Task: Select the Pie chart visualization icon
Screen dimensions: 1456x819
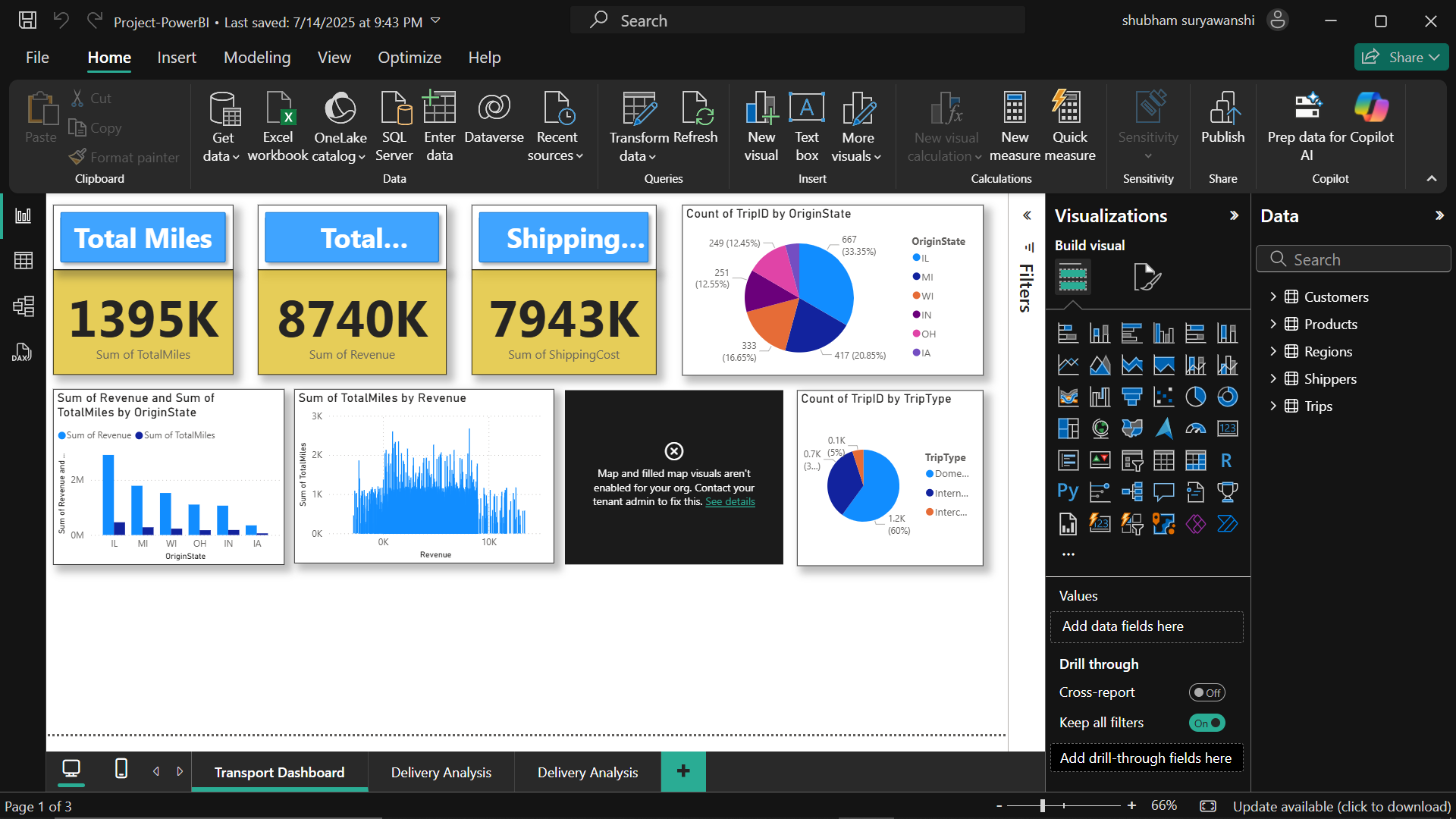Action: click(1195, 397)
